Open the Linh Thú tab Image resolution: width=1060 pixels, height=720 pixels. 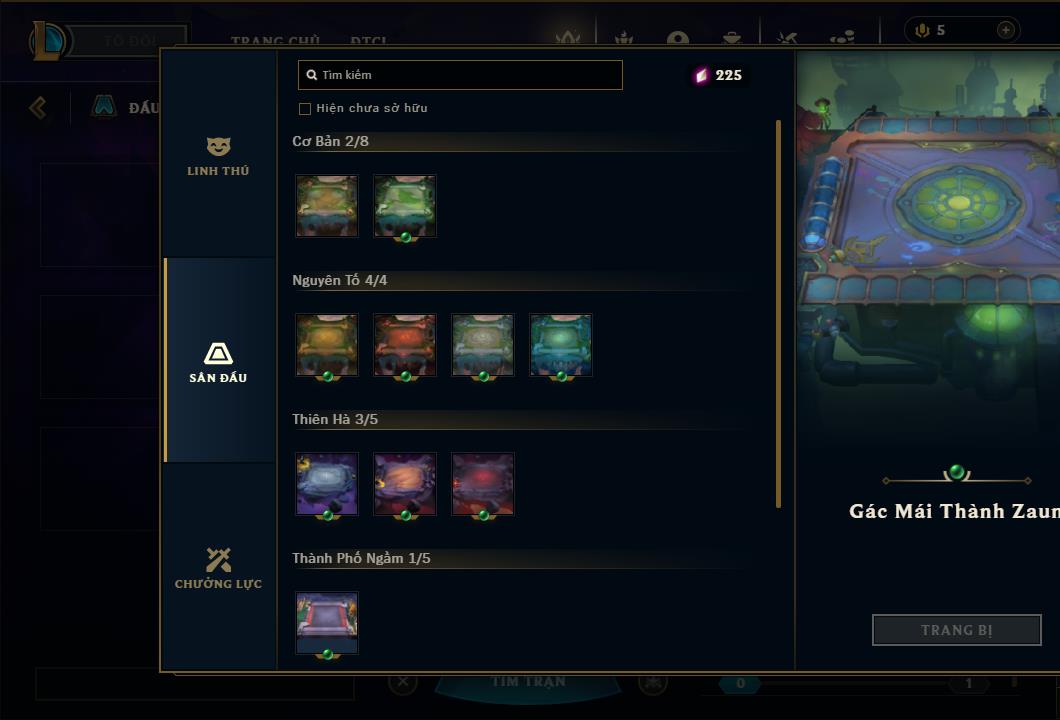218,158
